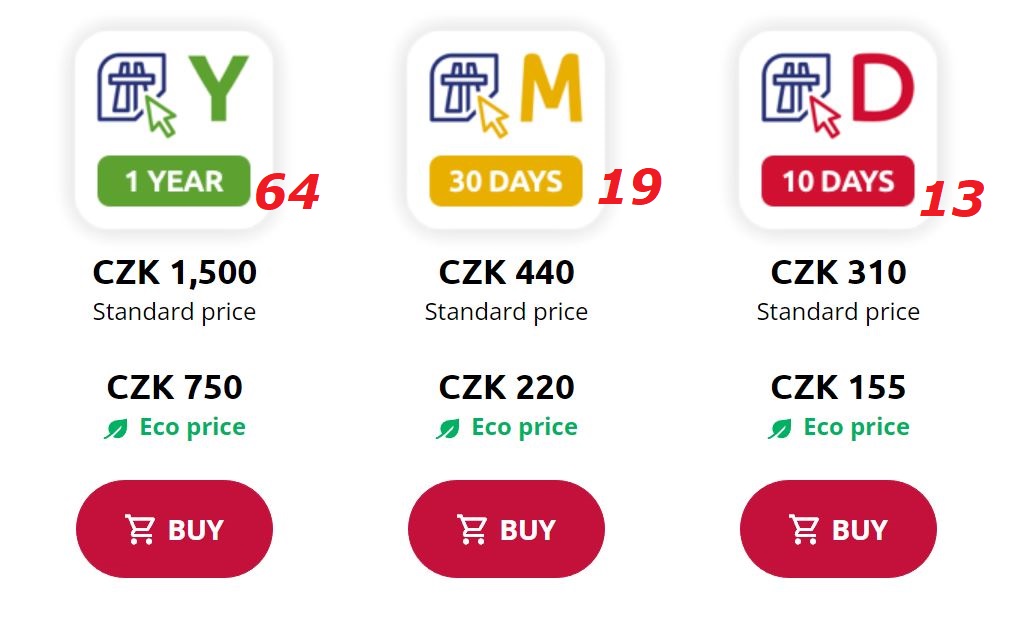Click the CZK 310 standard price
1022x636 pixels.
coord(838,272)
